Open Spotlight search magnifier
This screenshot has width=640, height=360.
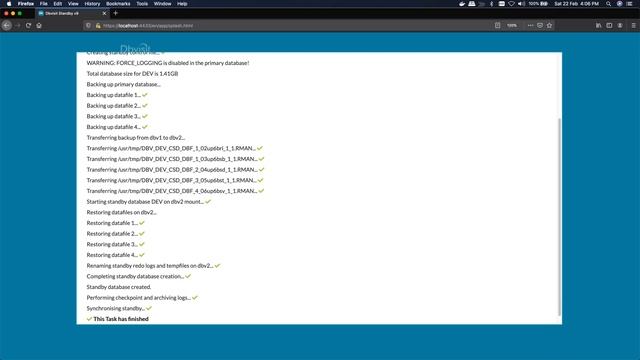[x=609, y=4]
